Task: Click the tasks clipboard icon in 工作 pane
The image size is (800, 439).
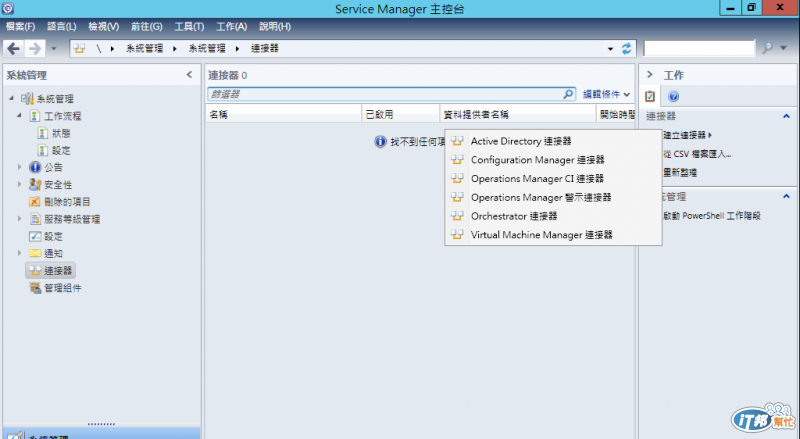Action: [x=650, y=96]
